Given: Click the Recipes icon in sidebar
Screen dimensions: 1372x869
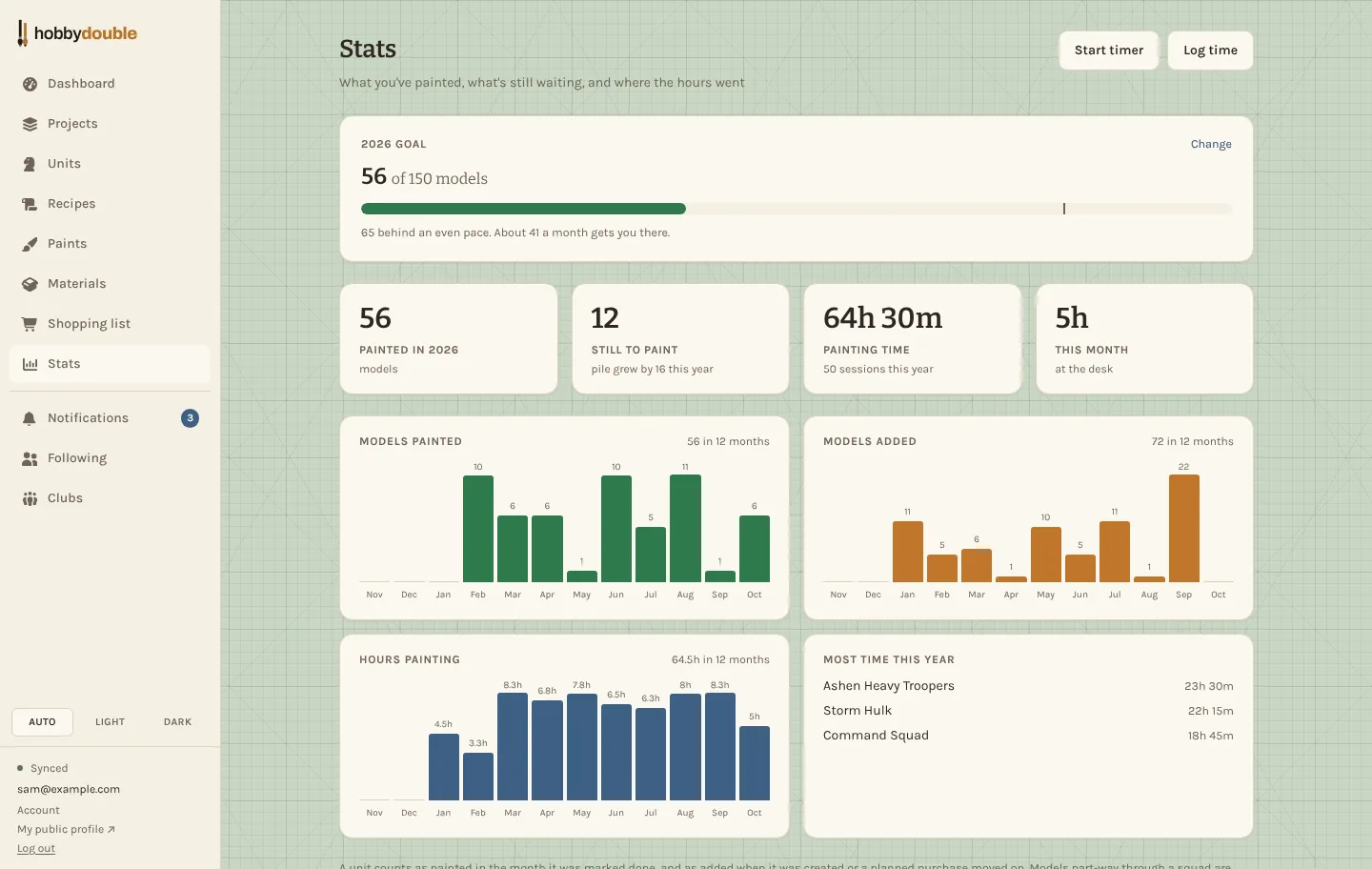Looking at the screenshot, I should tap(30, 204).
